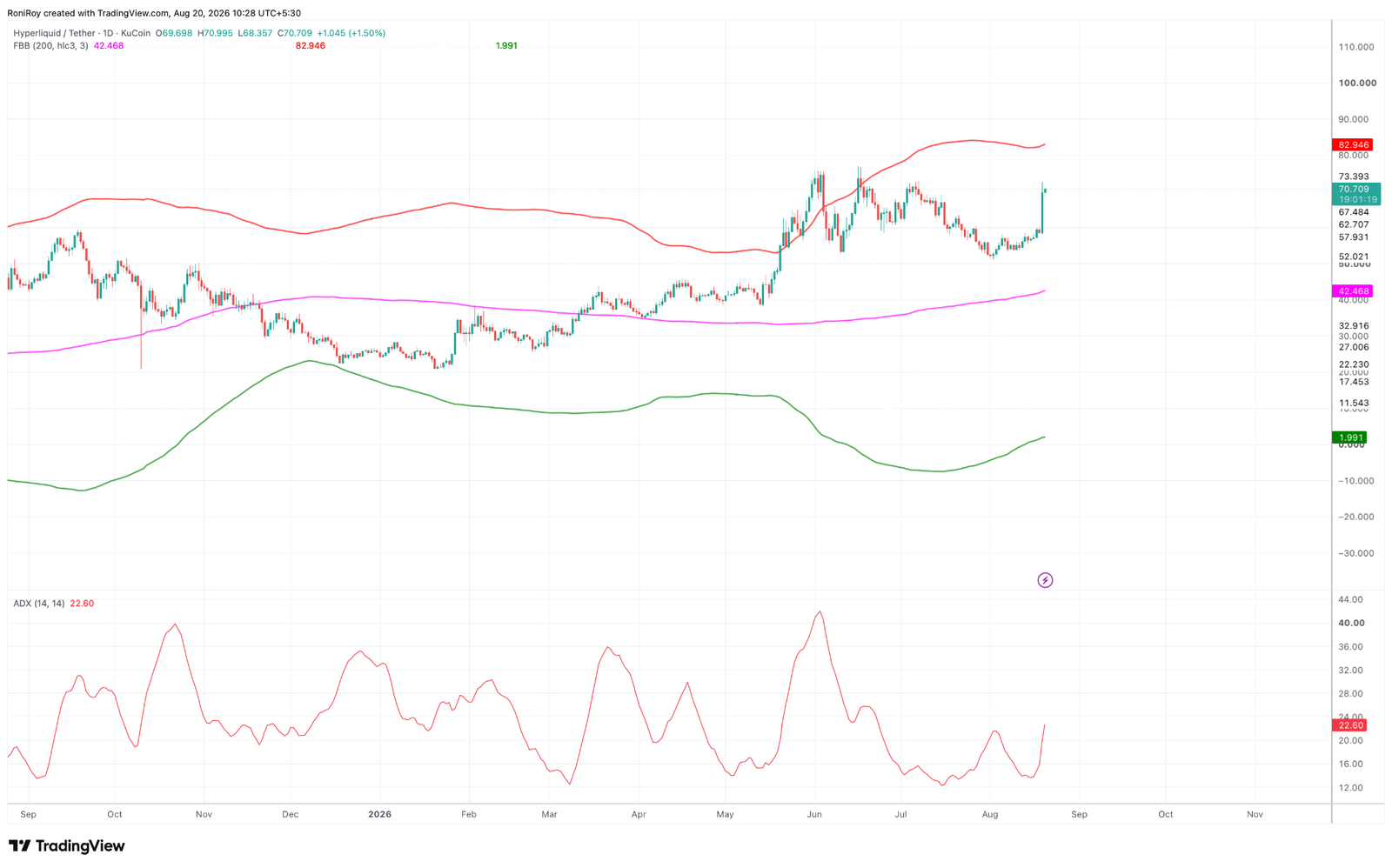Click the magenta 42.468 price axis tag
The height and width of the screenshot is (868, 1392).
coord(1353,291)
